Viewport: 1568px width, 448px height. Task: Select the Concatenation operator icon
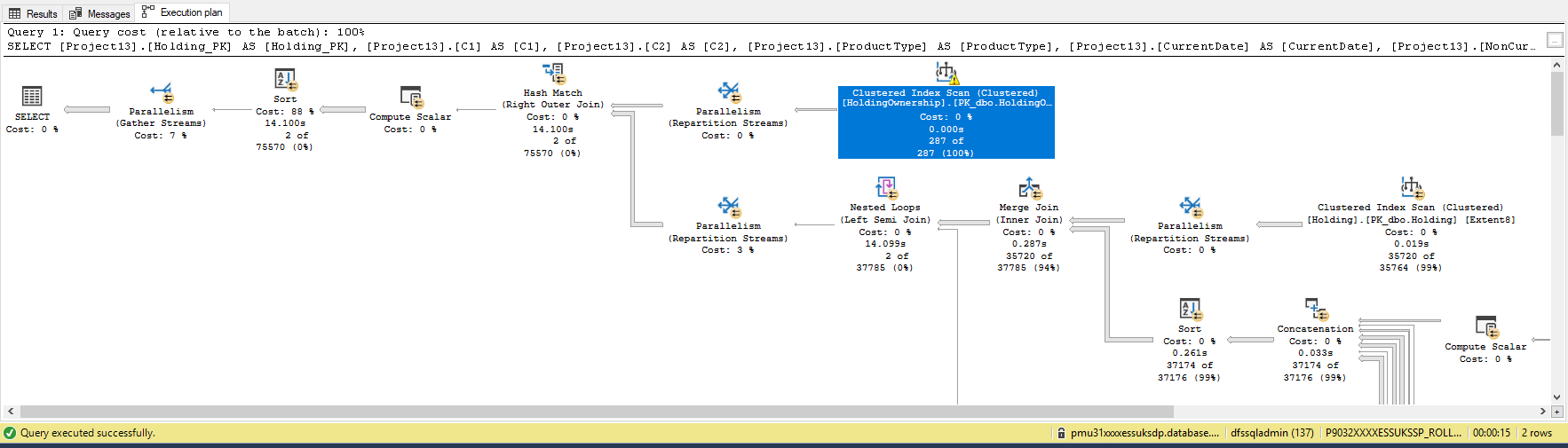tap(1316, 310)
